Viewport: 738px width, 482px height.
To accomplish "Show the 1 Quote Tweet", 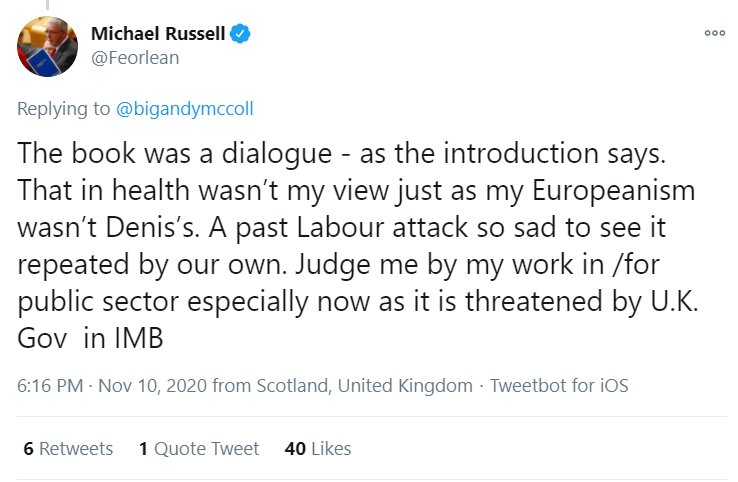I will (199, 449).
